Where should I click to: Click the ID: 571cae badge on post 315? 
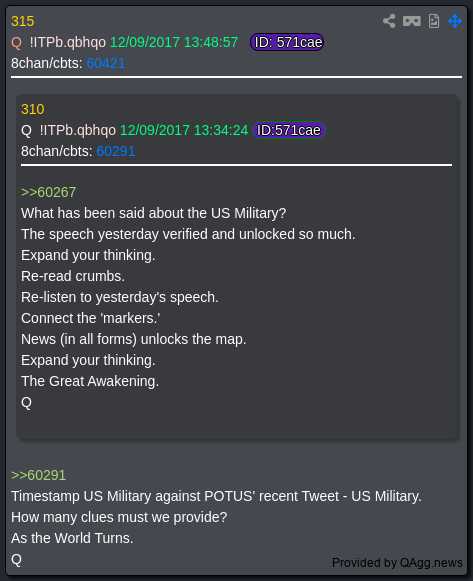point(287,42)
